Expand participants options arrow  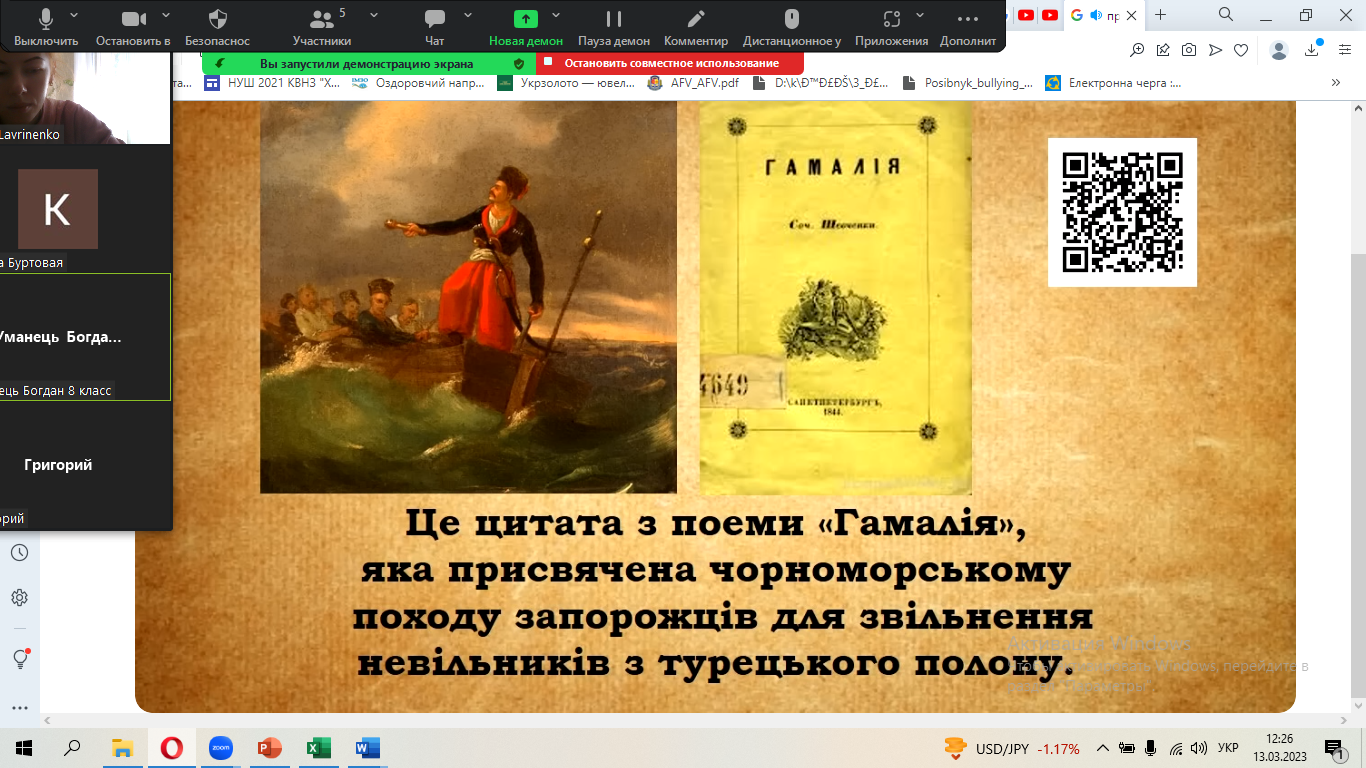(x=374, y=16)
